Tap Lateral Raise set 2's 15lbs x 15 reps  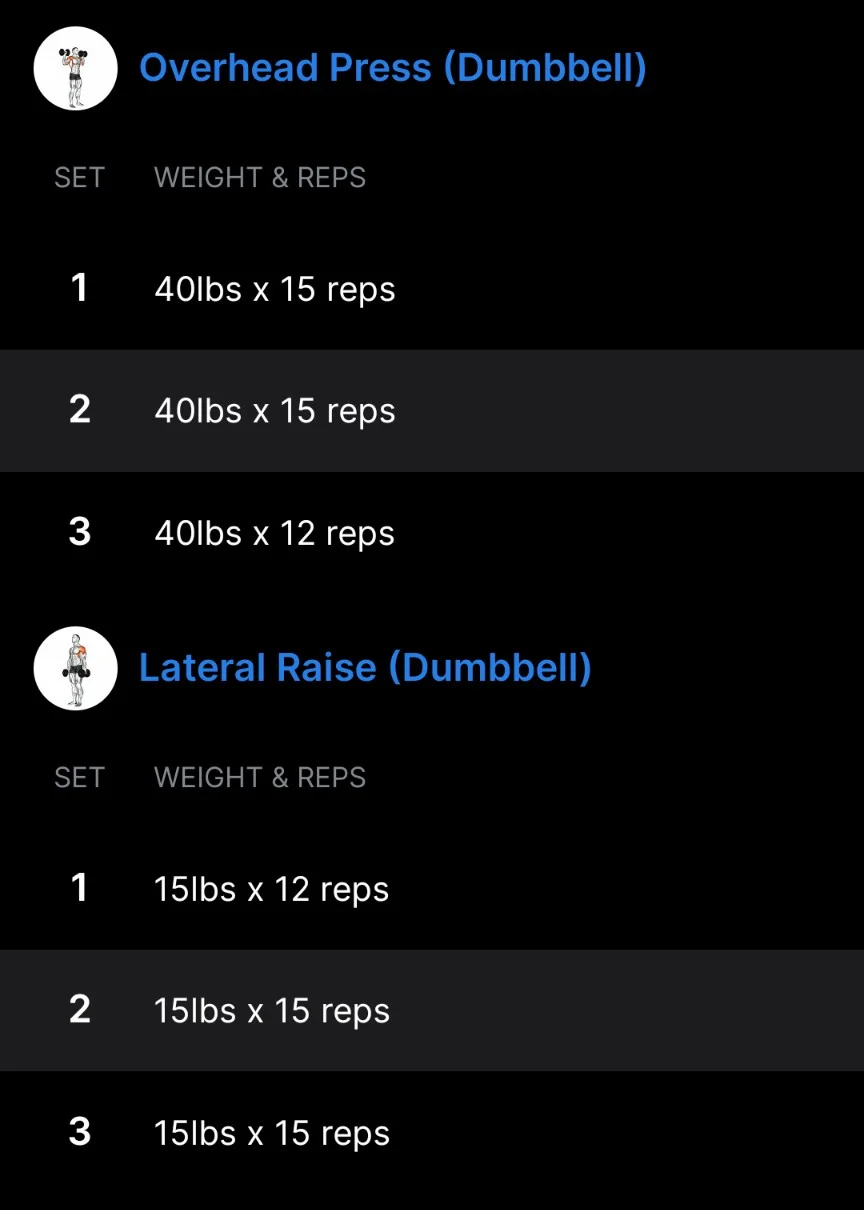(271, 1011)
